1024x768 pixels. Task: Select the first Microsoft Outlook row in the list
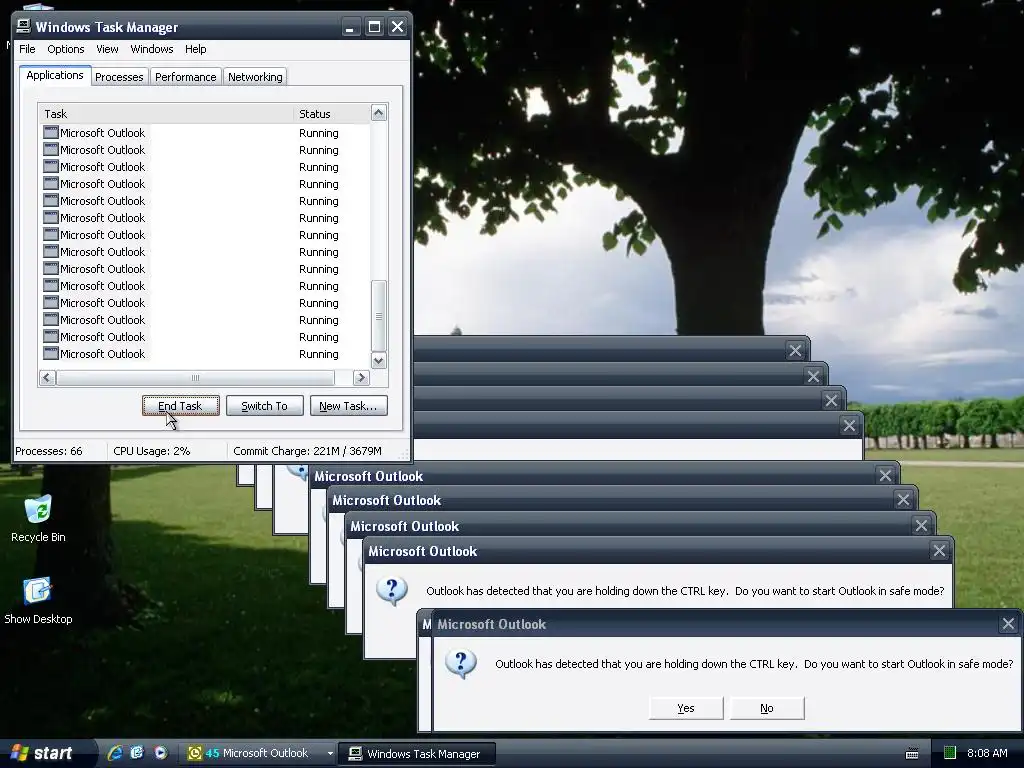click(x=204, y=133)
